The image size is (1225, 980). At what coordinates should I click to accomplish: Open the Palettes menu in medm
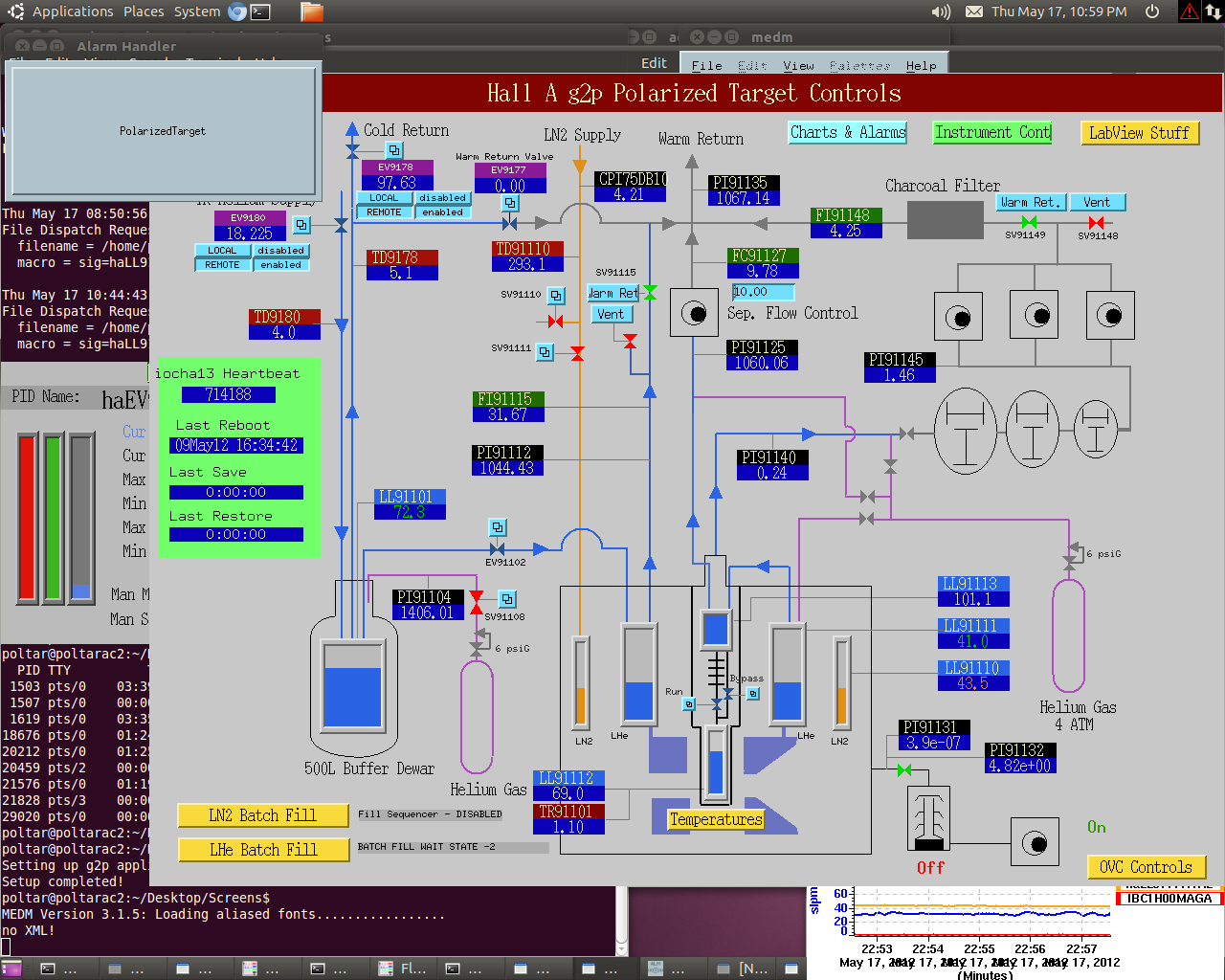[859, 66]
